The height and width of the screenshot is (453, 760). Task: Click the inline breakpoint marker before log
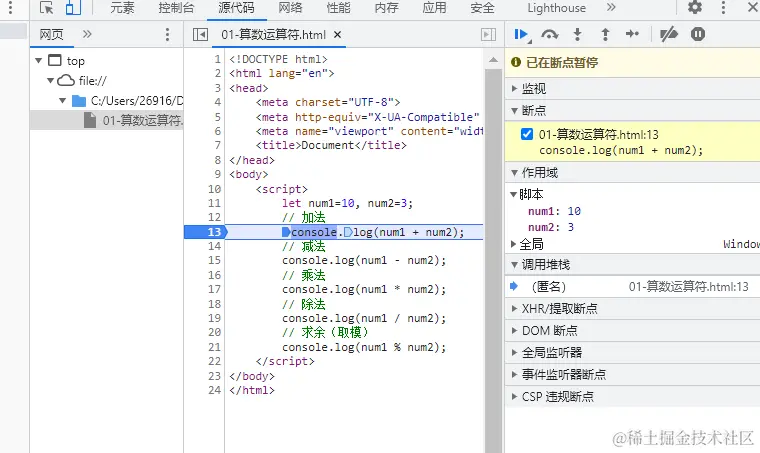click(x=348, y=232)
